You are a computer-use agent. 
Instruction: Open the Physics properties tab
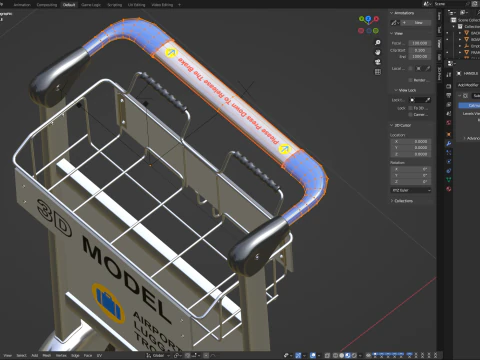pos(449,162)
